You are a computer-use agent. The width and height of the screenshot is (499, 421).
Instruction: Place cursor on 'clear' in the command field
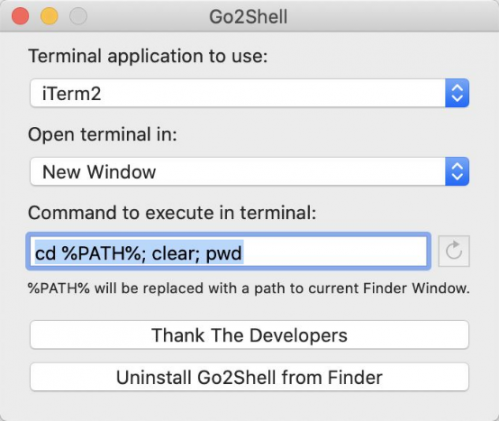coord(175,253)
